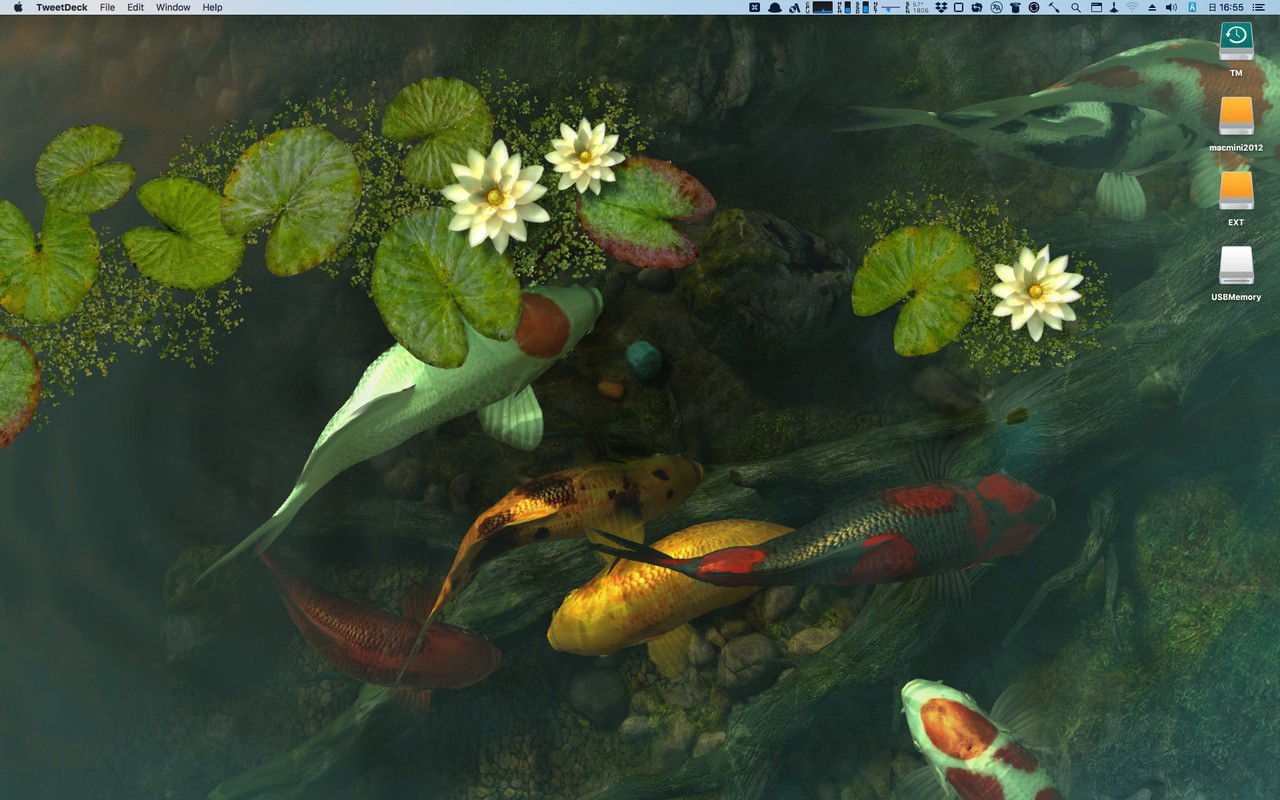
Task: Click the clock showing 16:55
Action: click(1228, 7)
